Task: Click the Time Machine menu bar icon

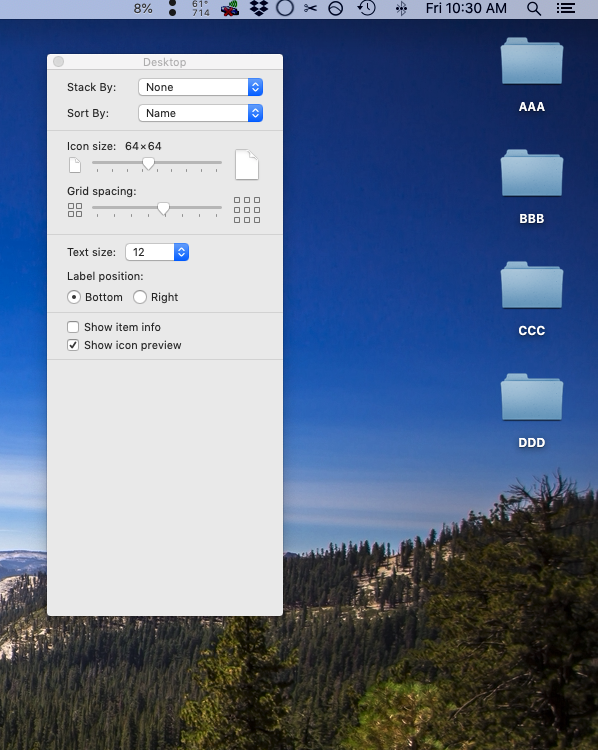Action: tap(366, 8)
